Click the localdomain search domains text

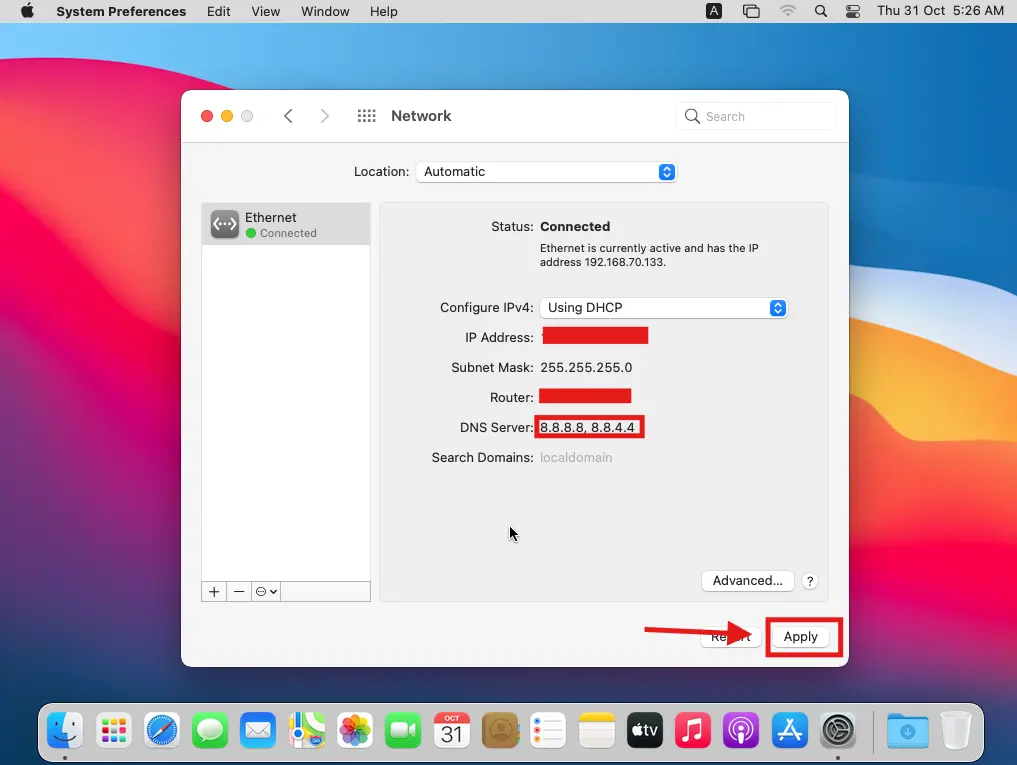tap(576, 458)
